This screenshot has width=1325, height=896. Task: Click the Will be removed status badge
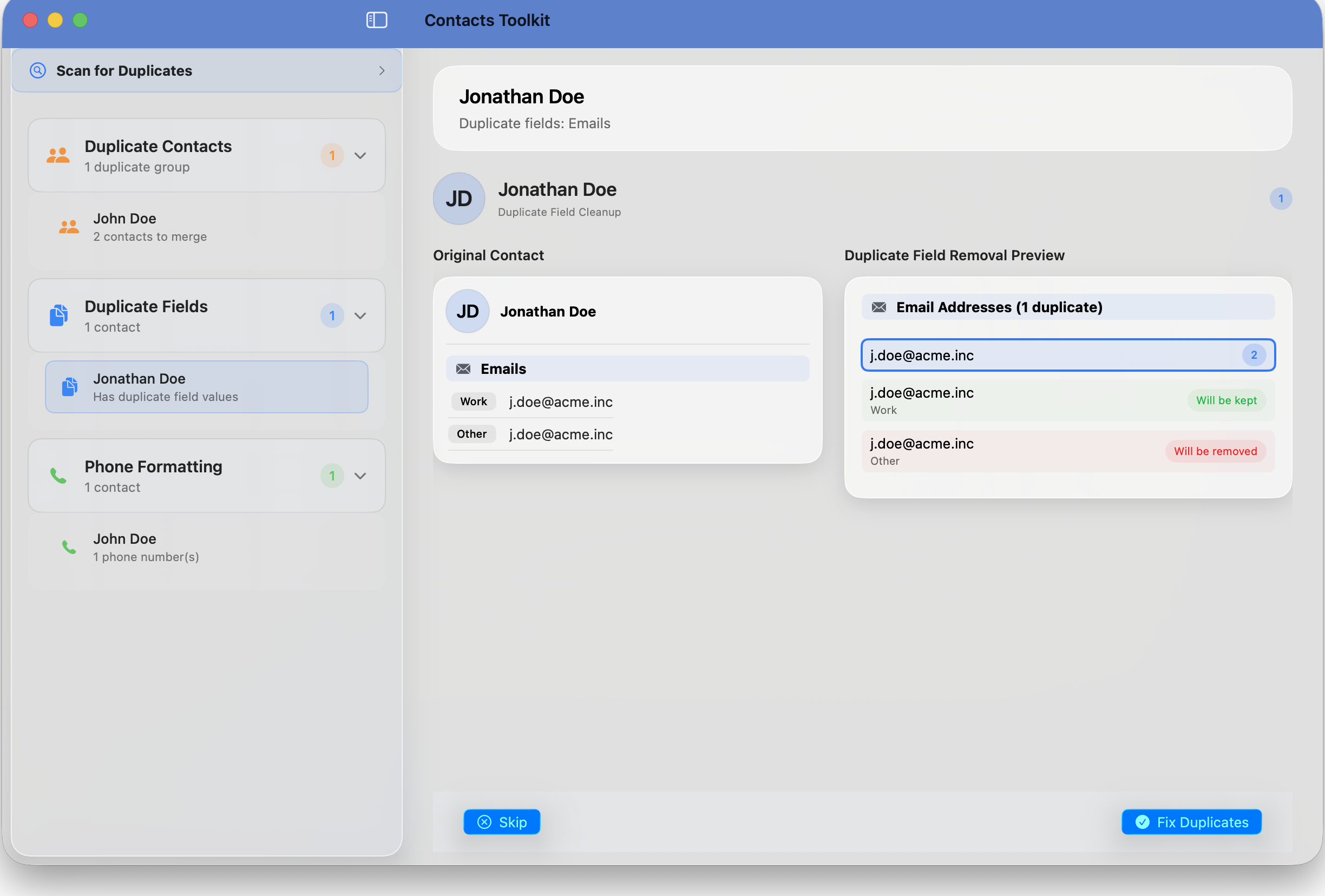(1216, 451)
